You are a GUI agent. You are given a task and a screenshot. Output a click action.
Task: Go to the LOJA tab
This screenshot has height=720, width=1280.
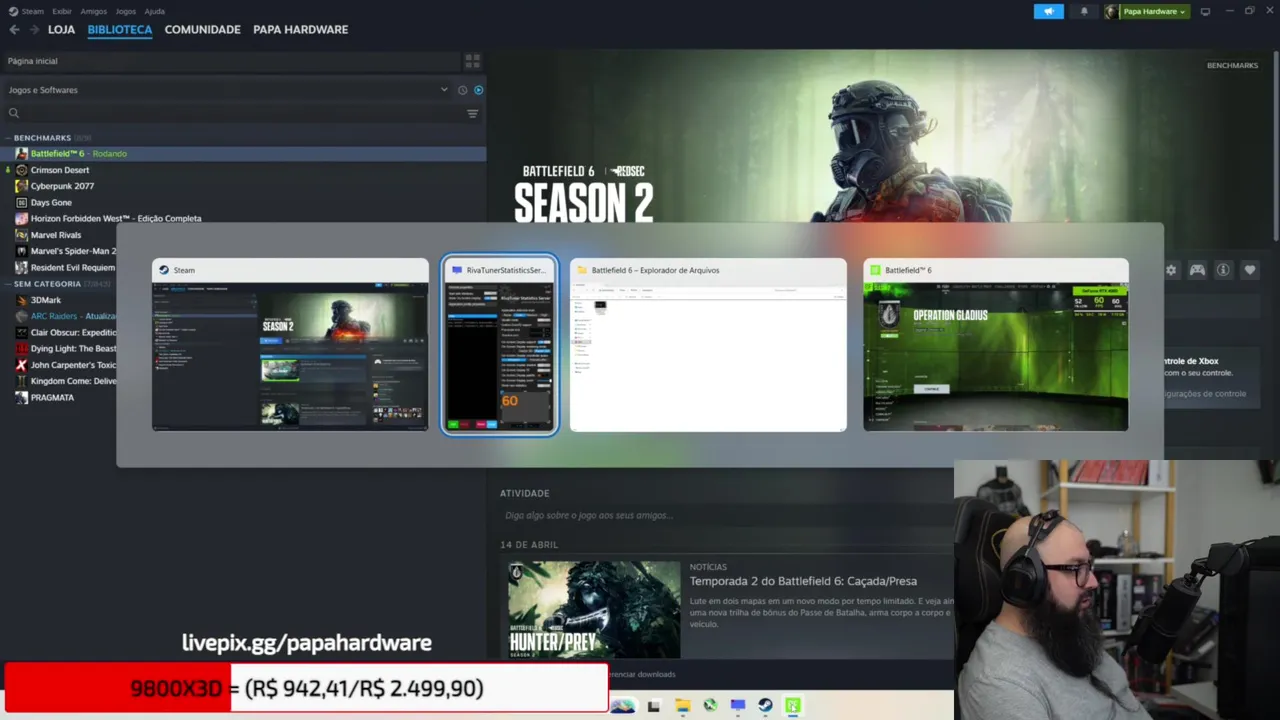coord(61,30)
